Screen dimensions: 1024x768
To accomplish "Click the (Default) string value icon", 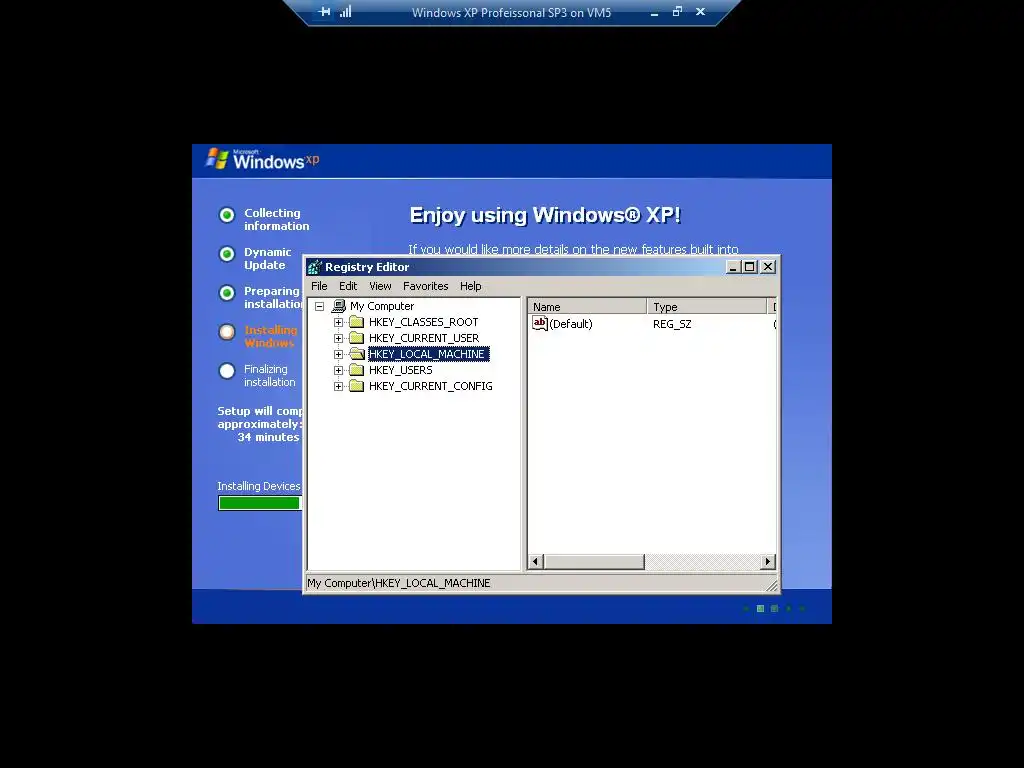I will click(539, 323).
